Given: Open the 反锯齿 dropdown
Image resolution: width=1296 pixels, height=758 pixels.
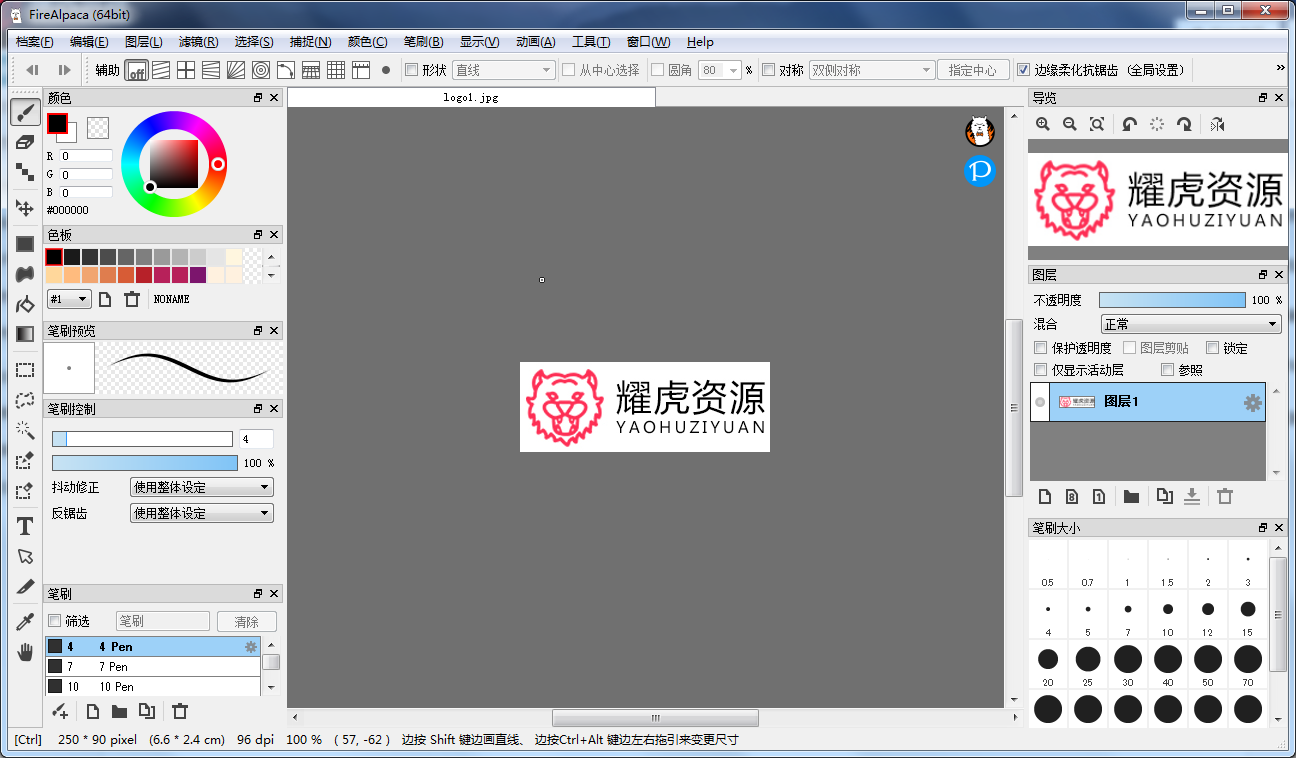Looking at the screenshot, I should [202, 513].
